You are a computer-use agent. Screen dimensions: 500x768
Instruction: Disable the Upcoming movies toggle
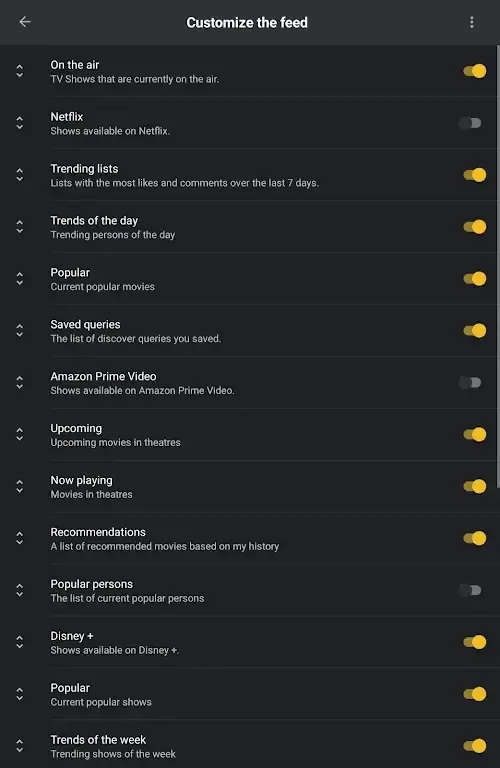point(475,434)
